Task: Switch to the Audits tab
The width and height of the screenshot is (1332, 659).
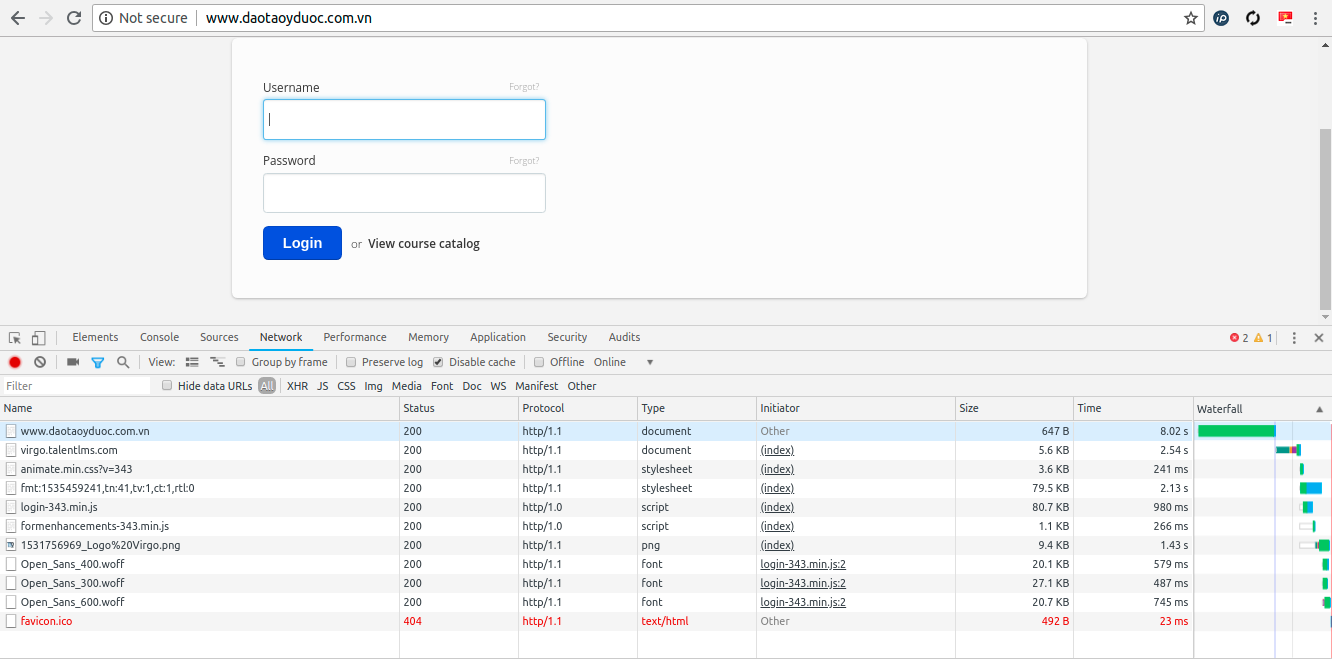Action: [x=624, y=338]
